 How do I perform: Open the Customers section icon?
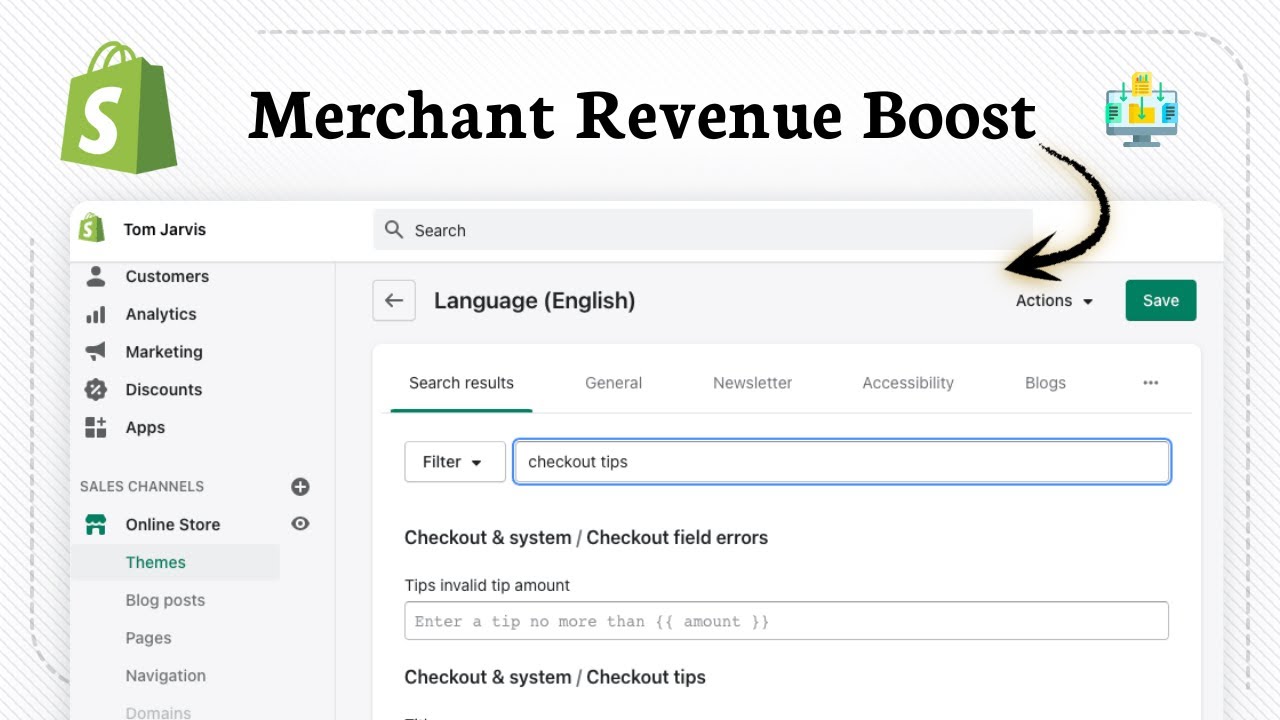coord(96,276)
